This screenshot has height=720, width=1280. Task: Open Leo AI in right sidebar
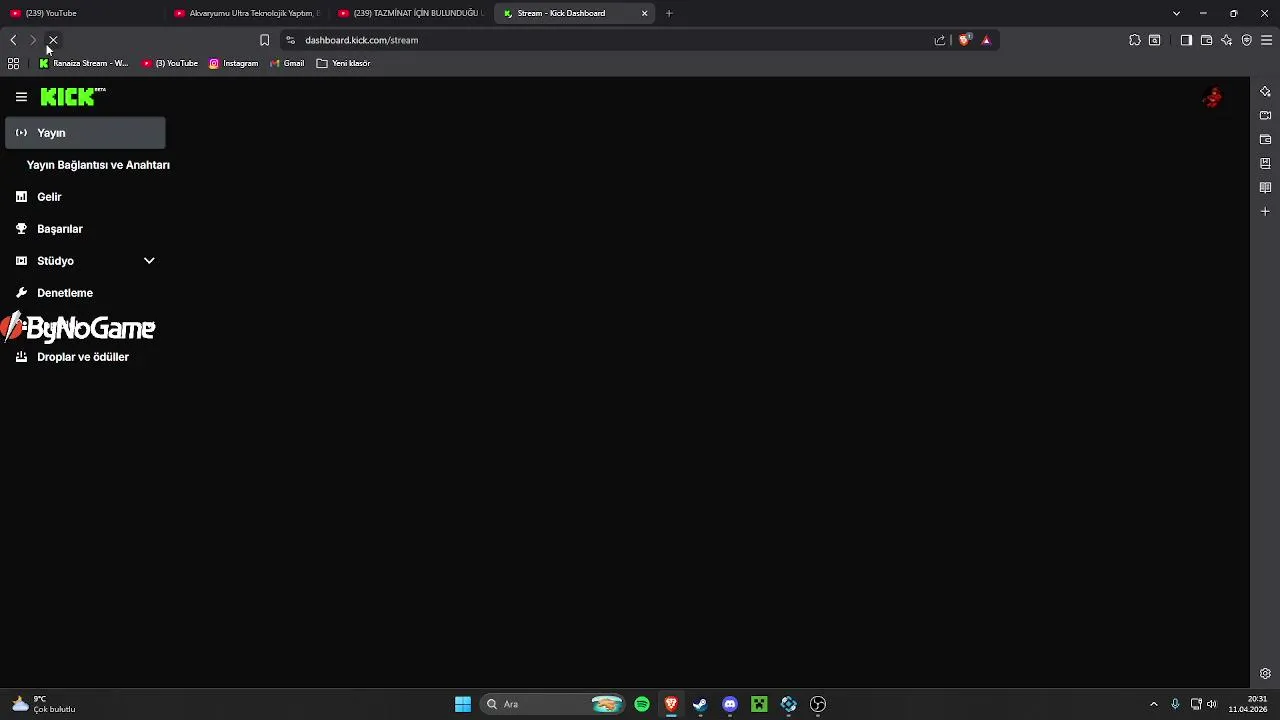tap(1265, 91)
